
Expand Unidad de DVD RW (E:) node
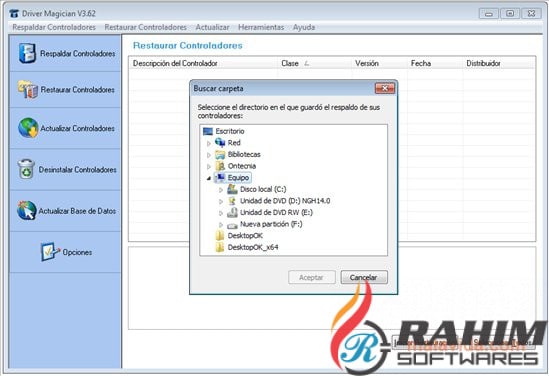[x=221, y=213]
